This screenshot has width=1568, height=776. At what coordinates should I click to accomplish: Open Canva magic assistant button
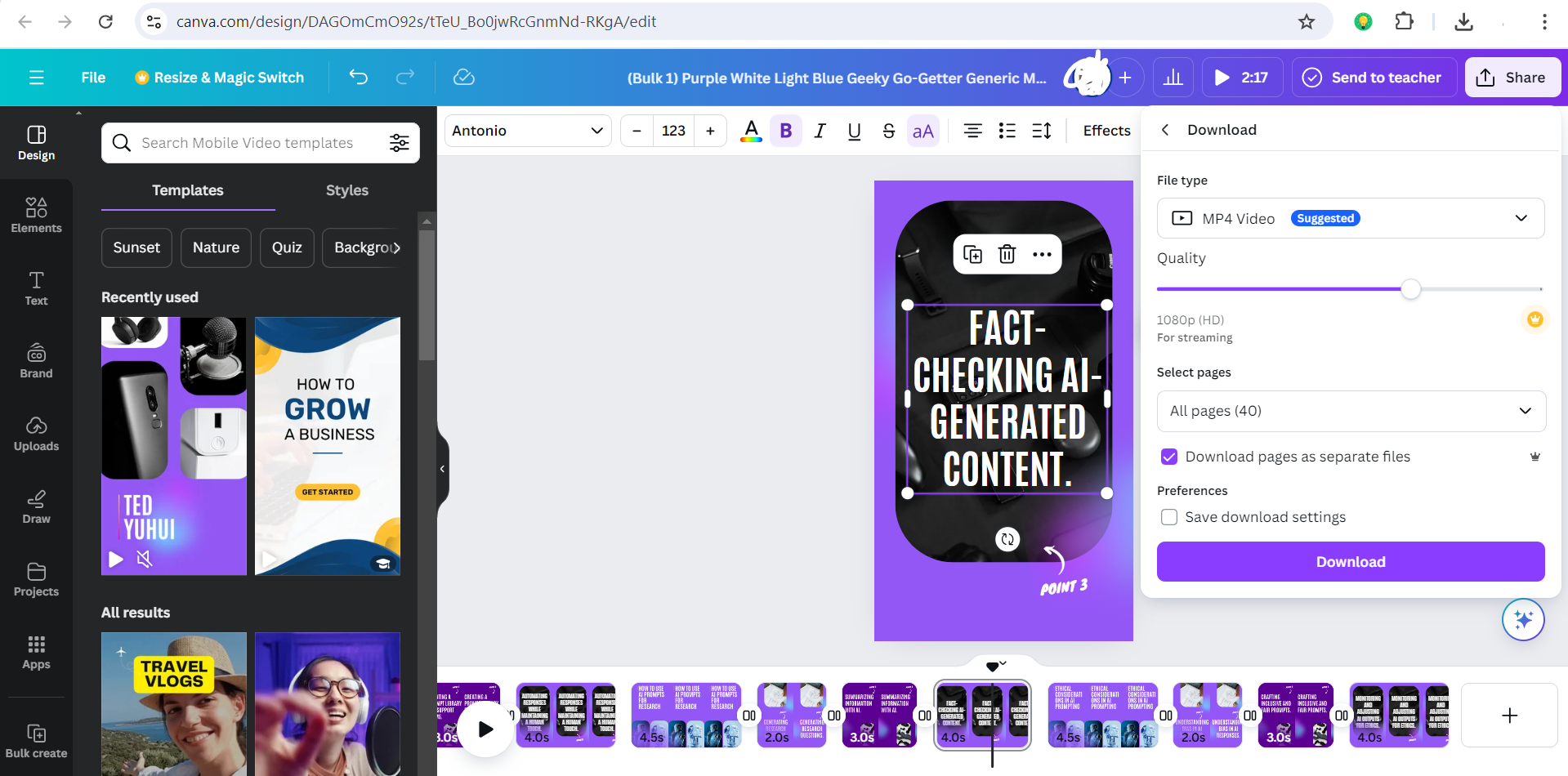tap(1523, 620)
